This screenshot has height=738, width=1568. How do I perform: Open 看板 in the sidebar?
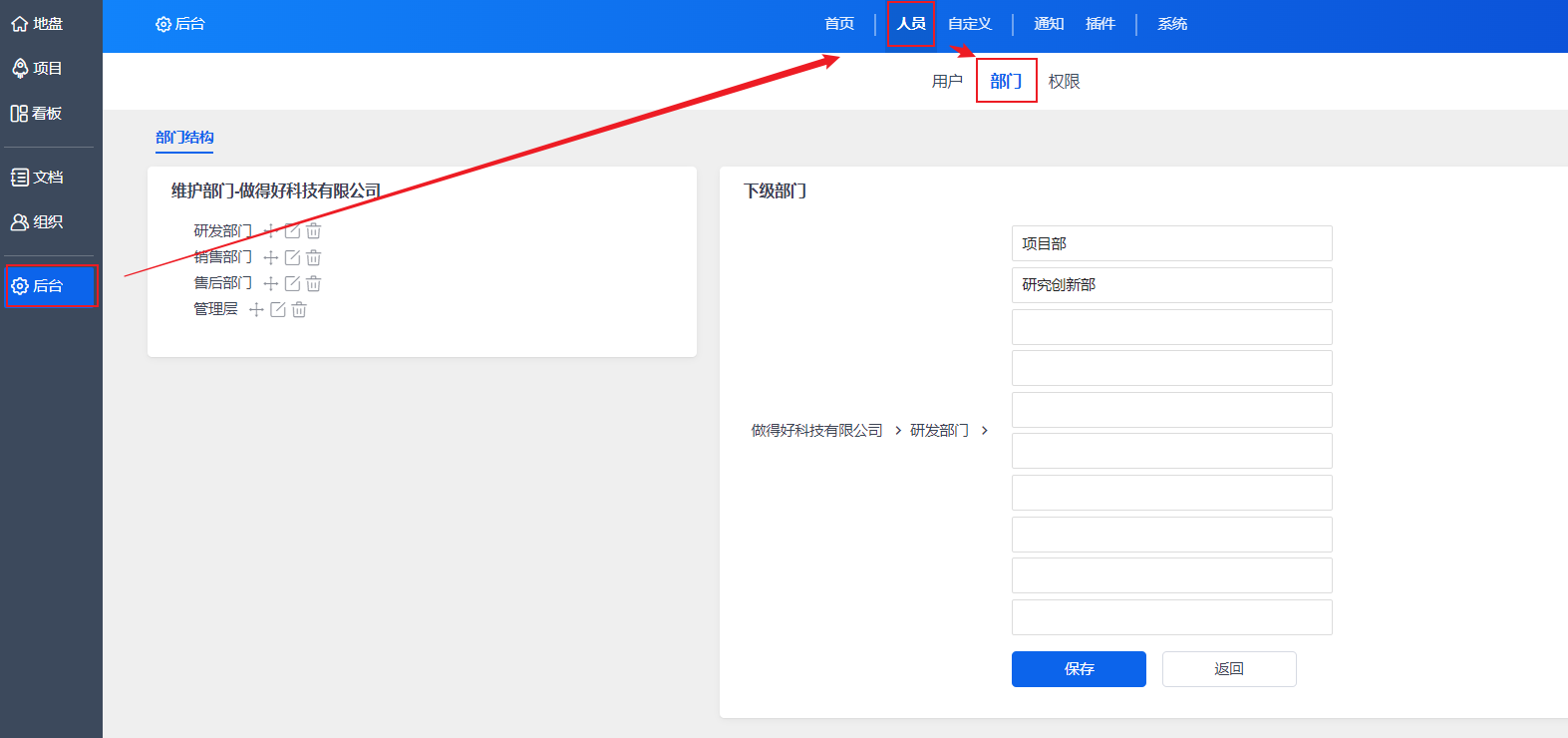(37, 114)
